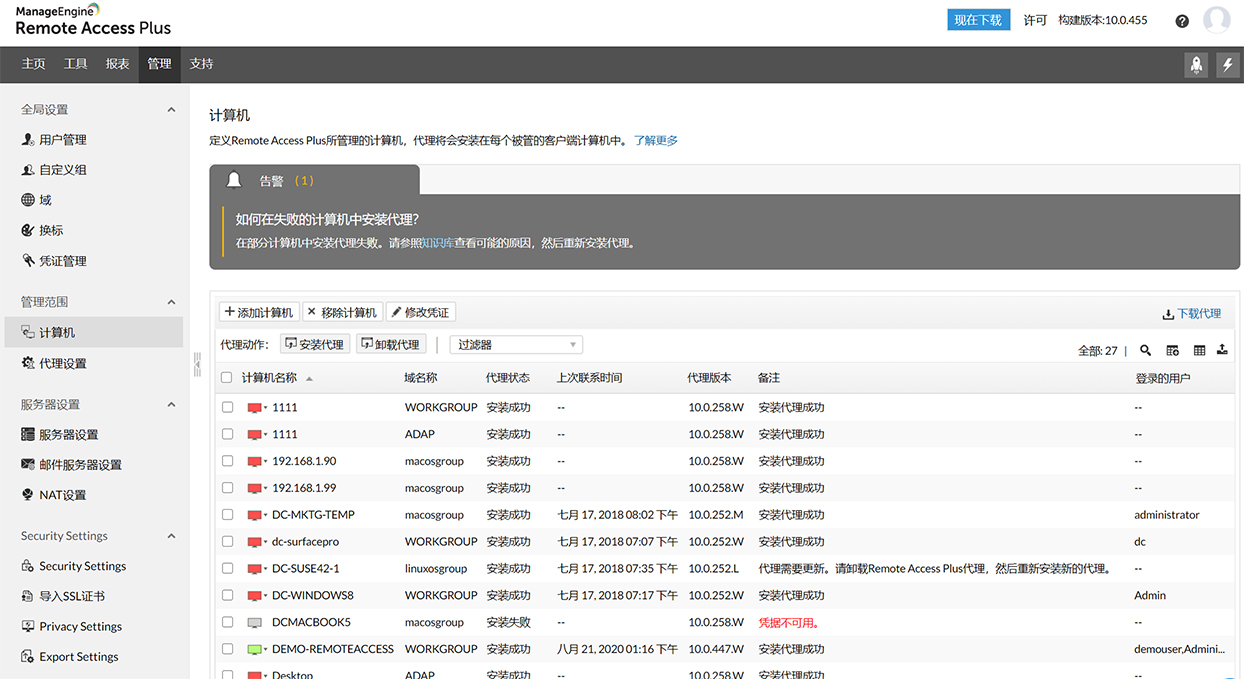Click the lightning bolt quick actions icon

(1228, 65)
